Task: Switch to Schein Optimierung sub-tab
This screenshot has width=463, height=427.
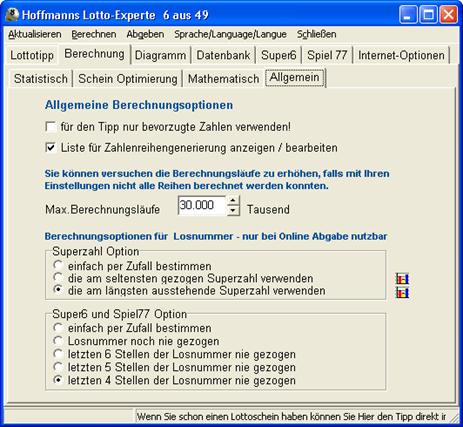Action: [128, 79]
